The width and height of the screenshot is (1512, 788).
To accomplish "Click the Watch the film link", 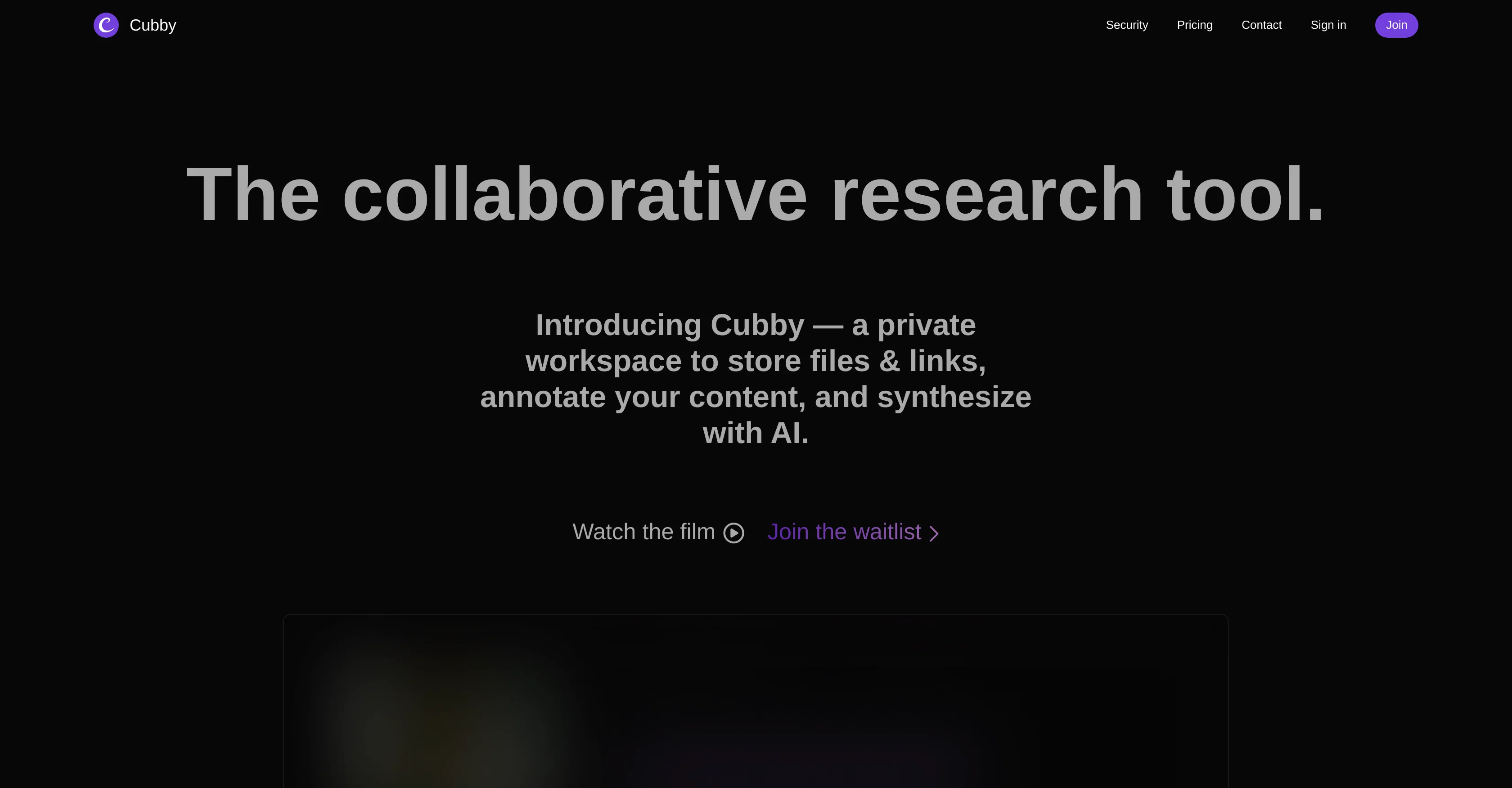I will 658,532.
